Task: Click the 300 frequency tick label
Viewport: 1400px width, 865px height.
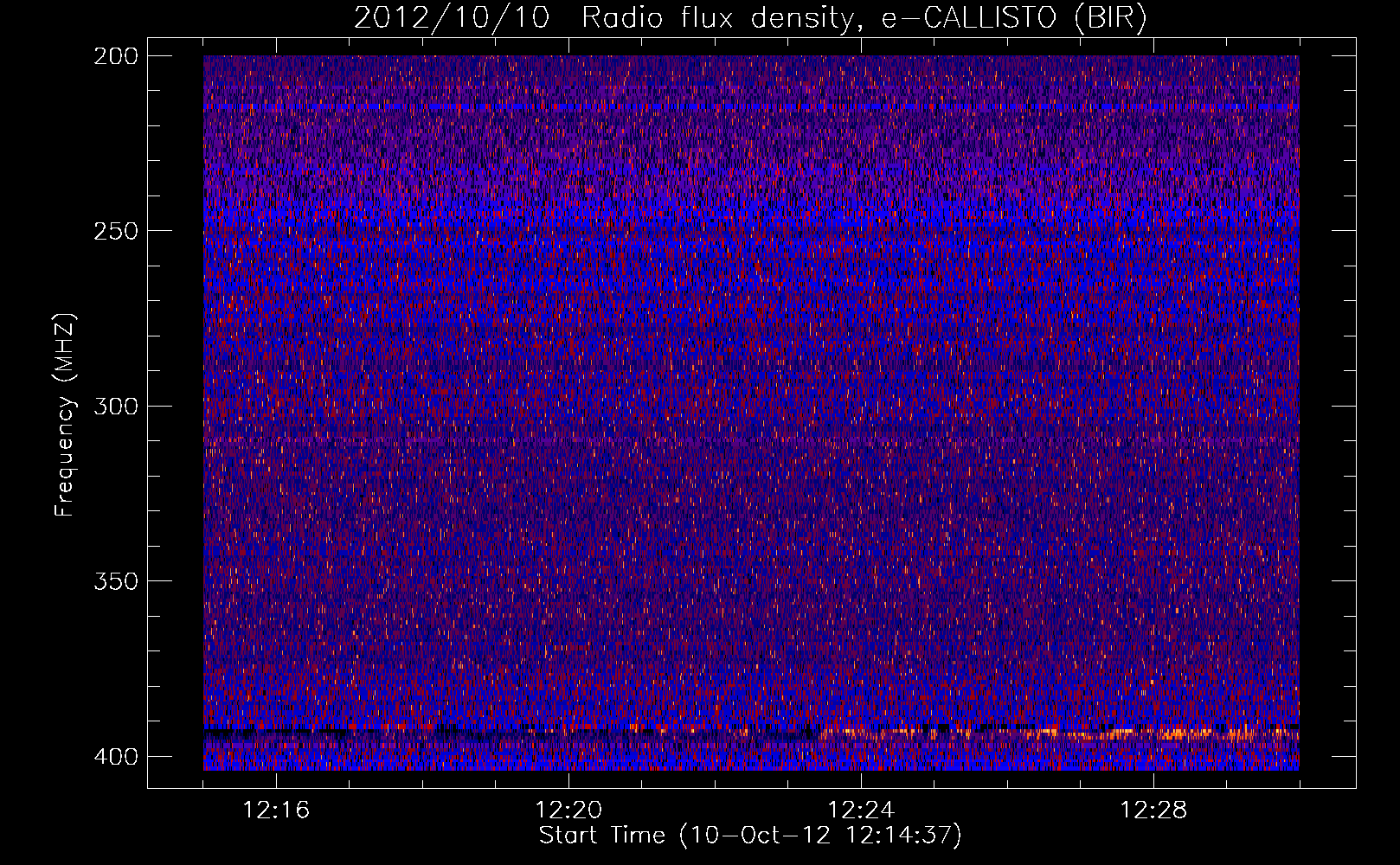Action: point(115,407)
